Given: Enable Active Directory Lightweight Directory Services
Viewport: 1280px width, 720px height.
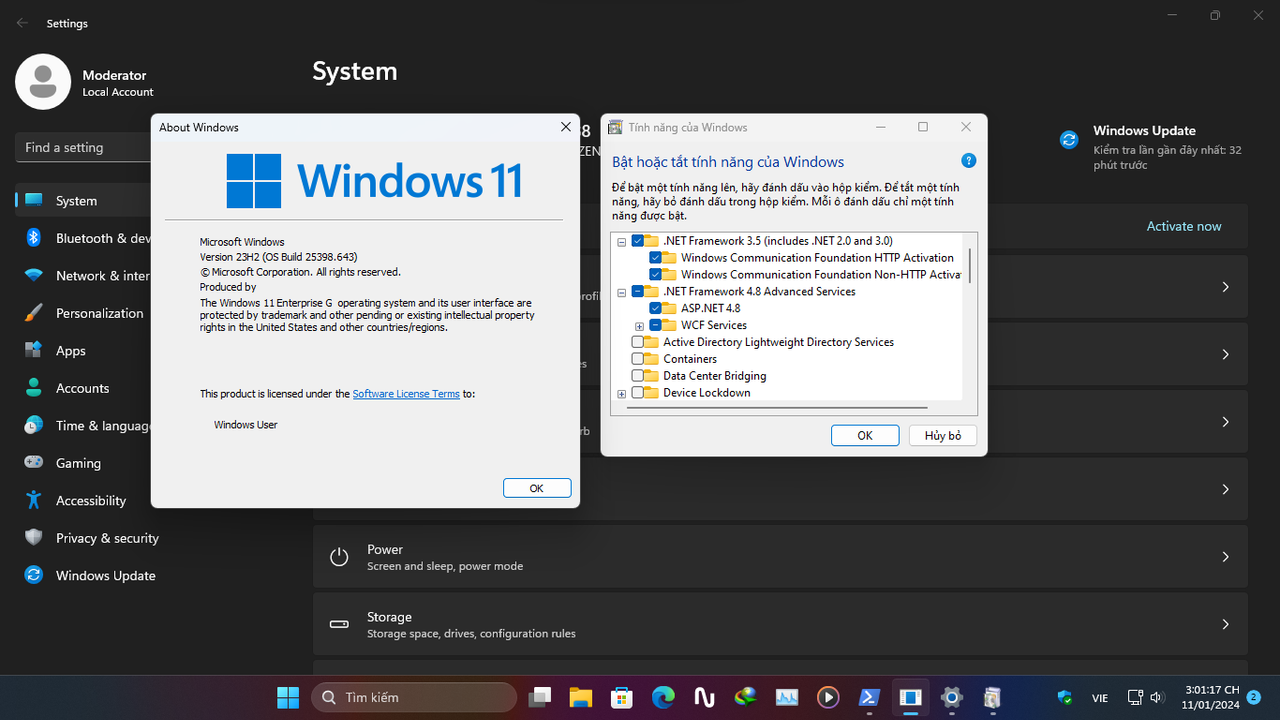Looking at the screenshot, I should [638, 342].
